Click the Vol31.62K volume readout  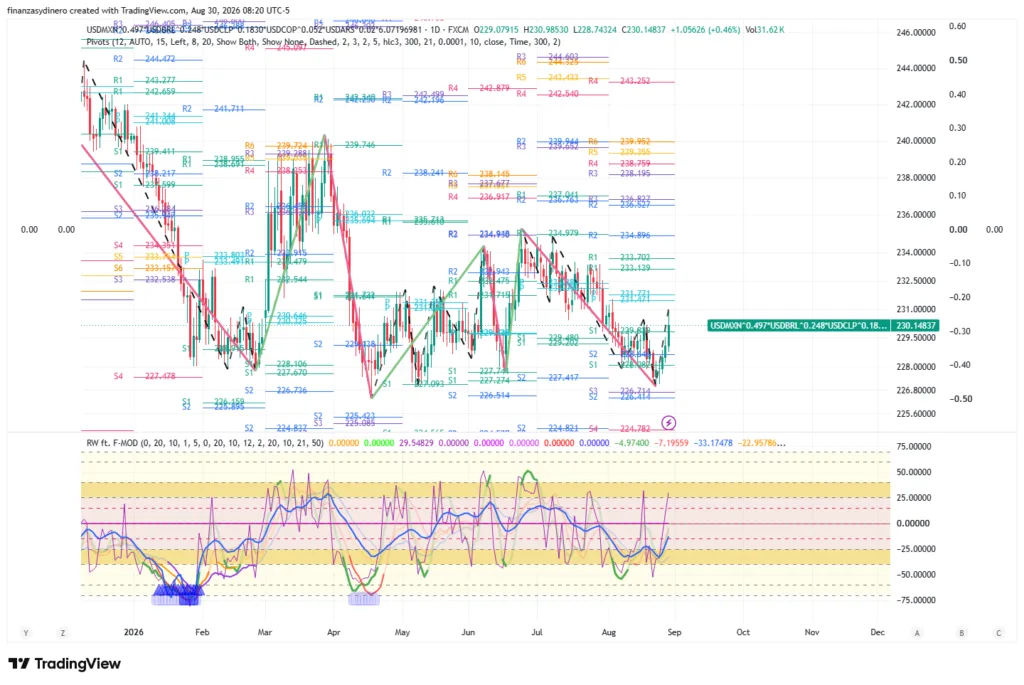click(x=765, y=29)
